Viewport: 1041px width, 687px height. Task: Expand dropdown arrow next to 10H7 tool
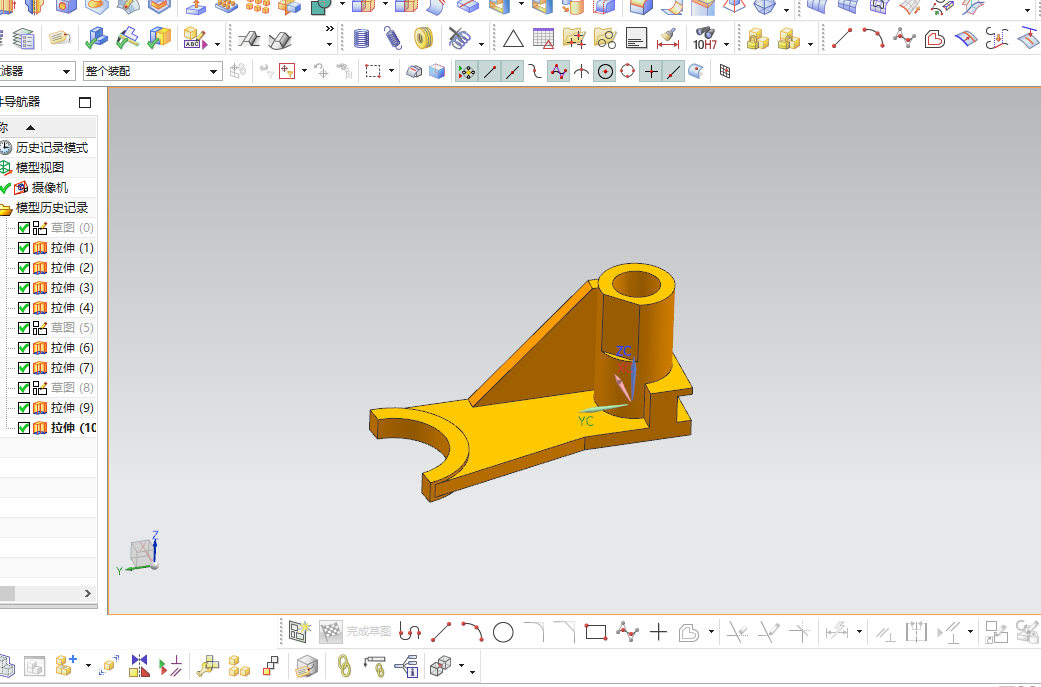pos(726,44)
